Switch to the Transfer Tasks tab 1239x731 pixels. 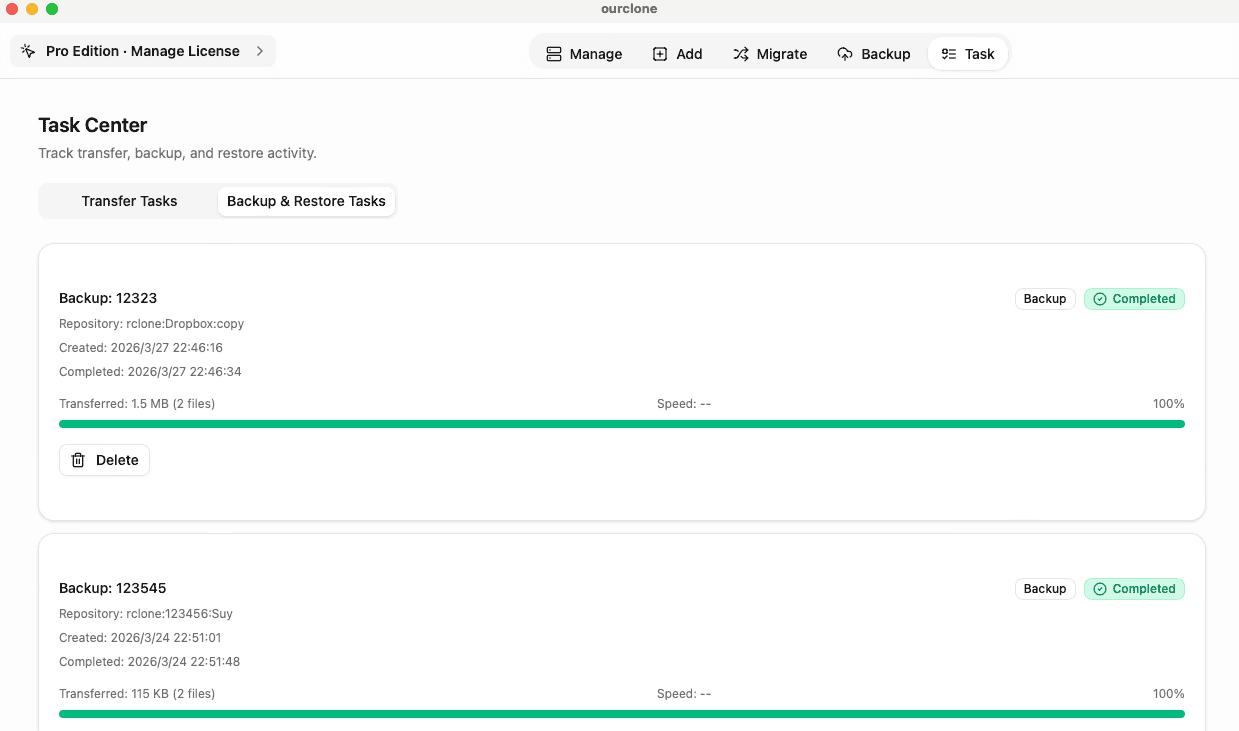point(129,201)
